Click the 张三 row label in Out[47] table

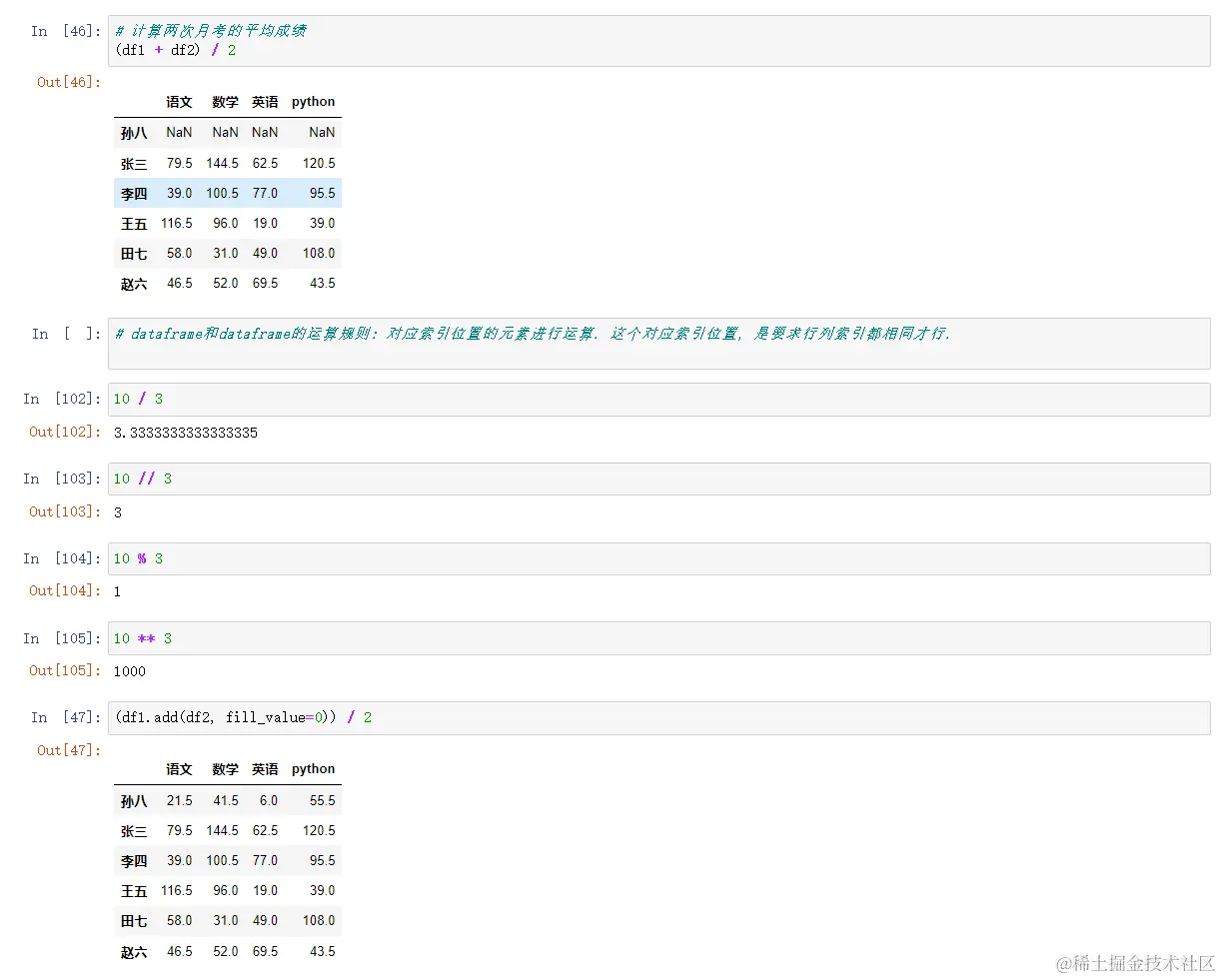click(x=134, y=831)
